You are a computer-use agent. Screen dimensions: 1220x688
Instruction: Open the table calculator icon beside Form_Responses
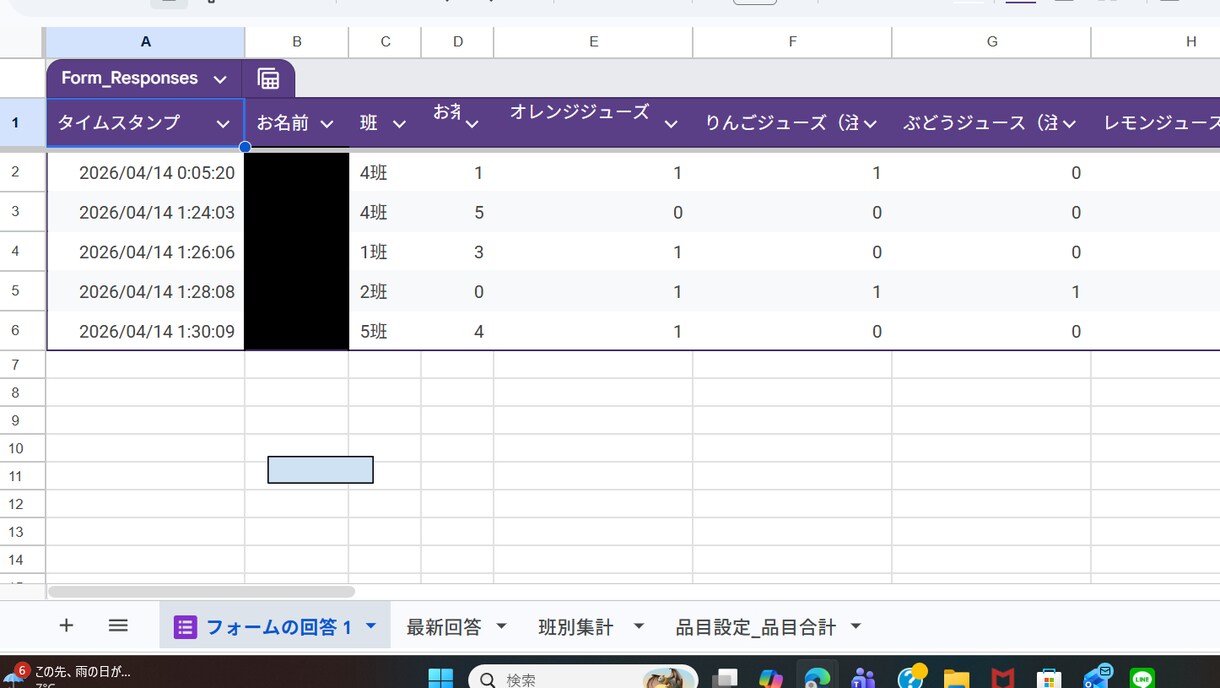pyautogui.click(x=268, y=79)
